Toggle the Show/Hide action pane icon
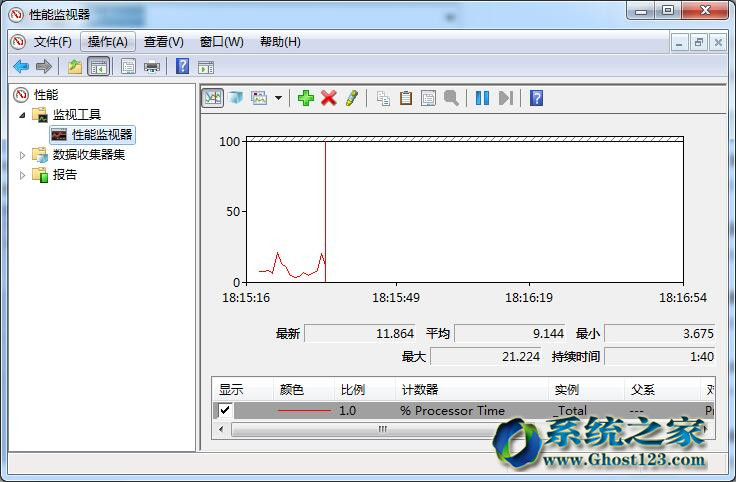 click(x=206, y=67)
